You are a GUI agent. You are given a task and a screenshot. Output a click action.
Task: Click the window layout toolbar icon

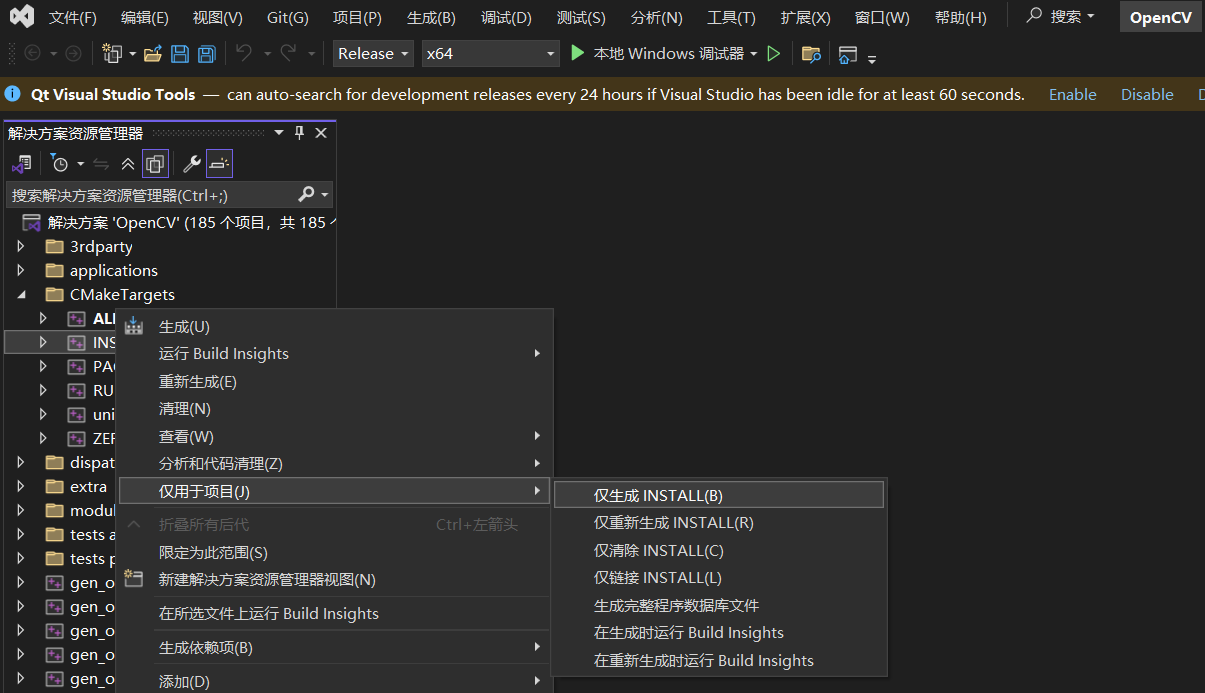pyautogui.click(x=848, y=54)
